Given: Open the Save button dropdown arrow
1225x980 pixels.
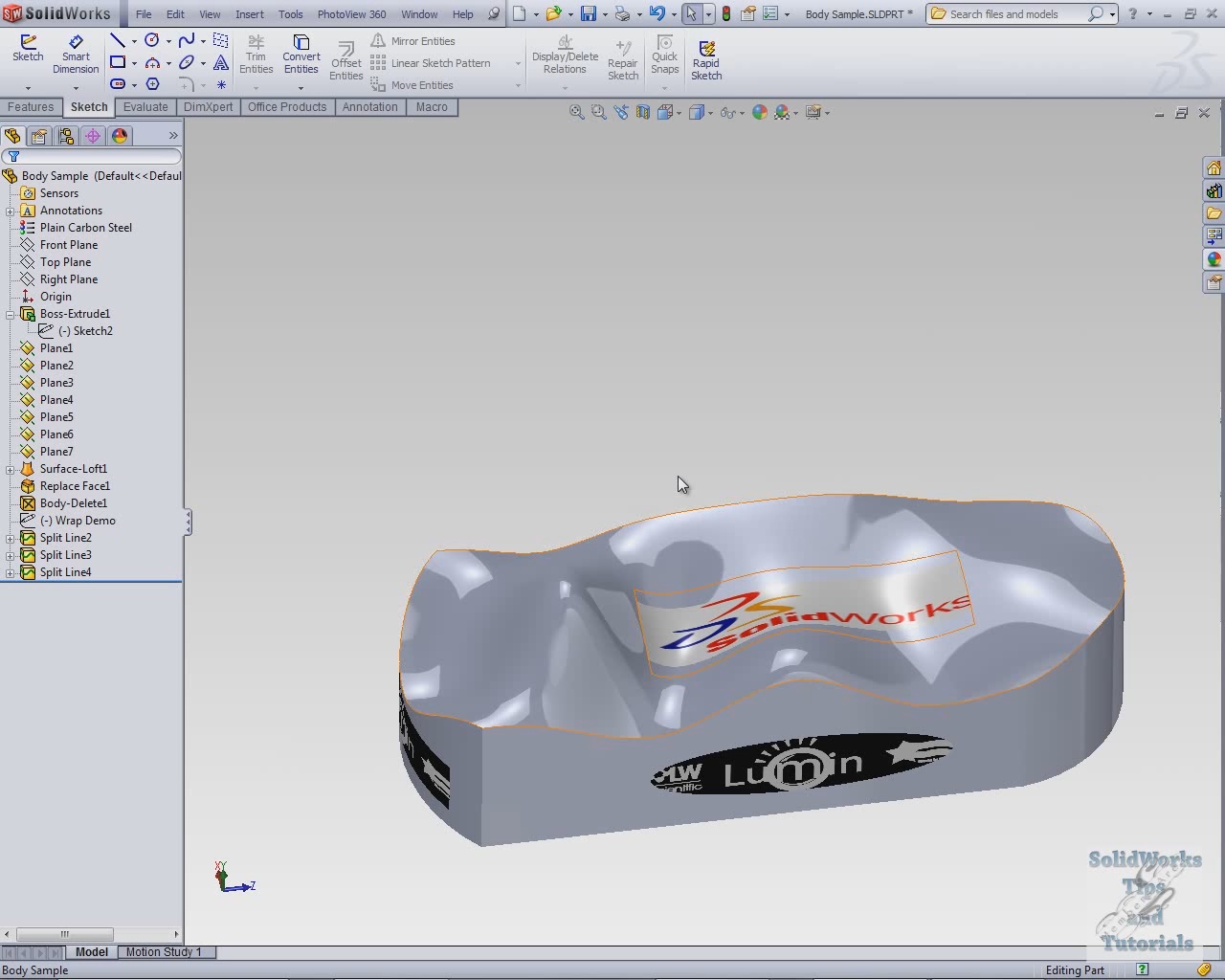Looking at the screenshot, I should click(x=605, y=14).
